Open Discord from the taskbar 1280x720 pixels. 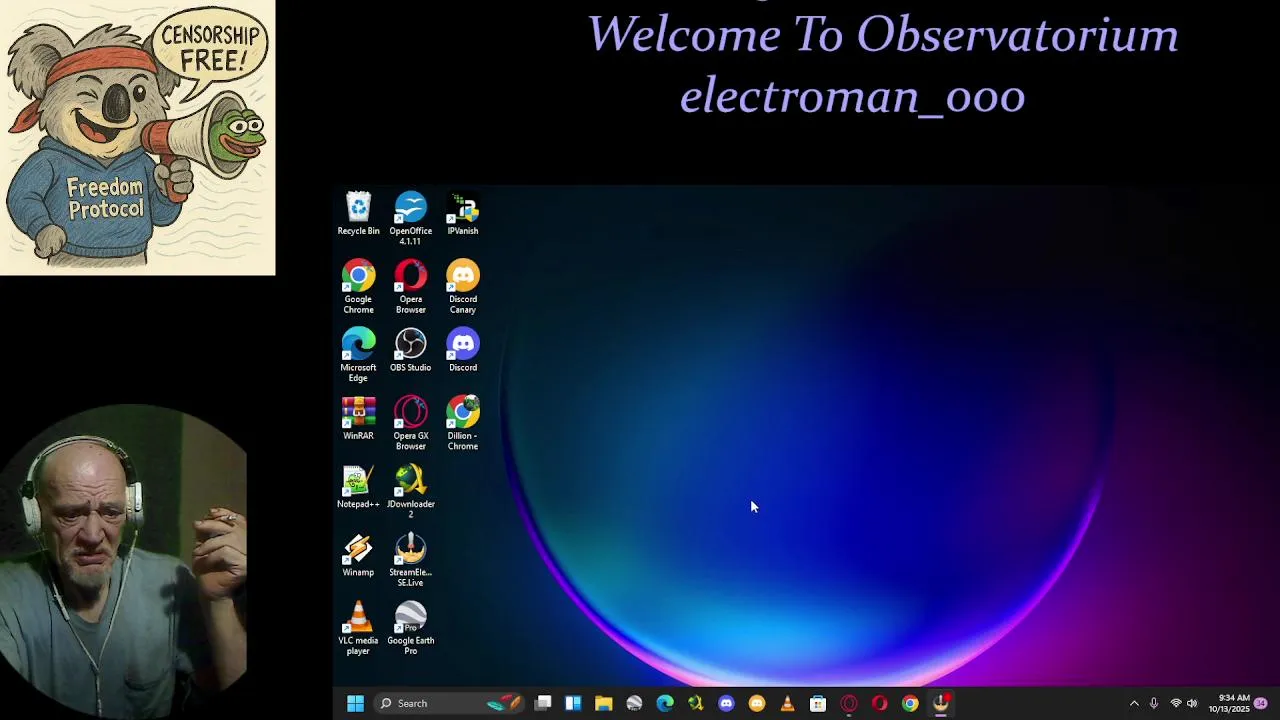point(726,703)
